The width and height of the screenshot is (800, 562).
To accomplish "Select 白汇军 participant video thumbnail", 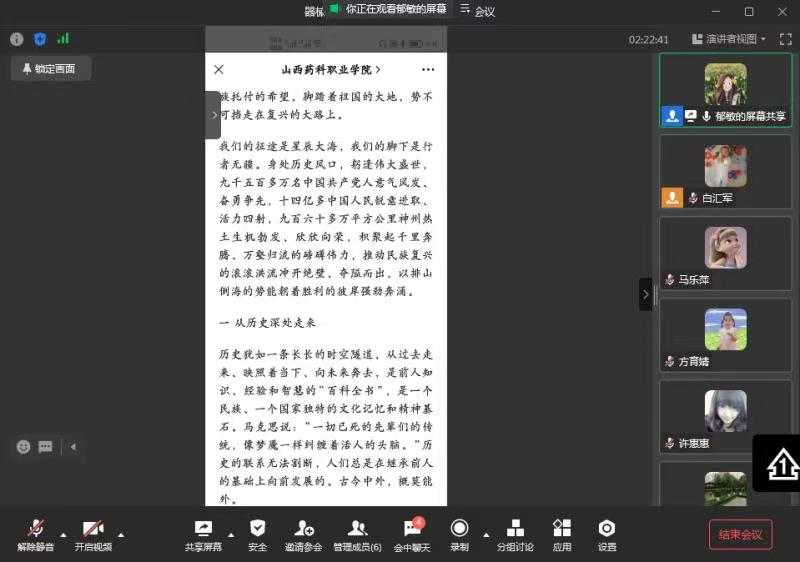I will (x=725, y=171).
